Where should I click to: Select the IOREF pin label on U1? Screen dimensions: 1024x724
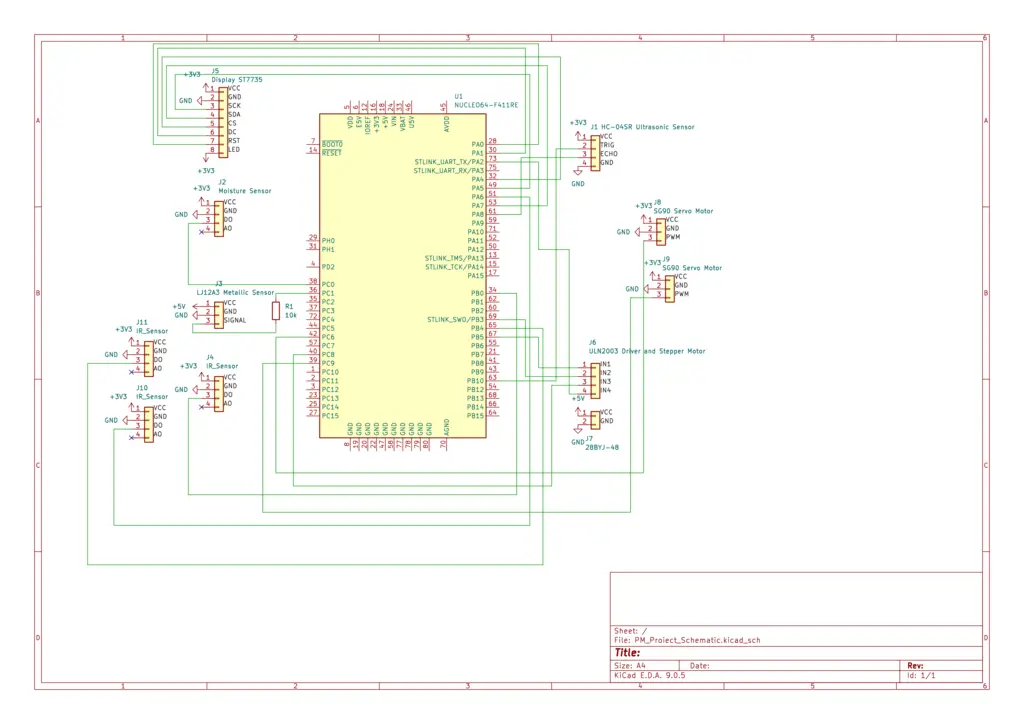(368, 125)
